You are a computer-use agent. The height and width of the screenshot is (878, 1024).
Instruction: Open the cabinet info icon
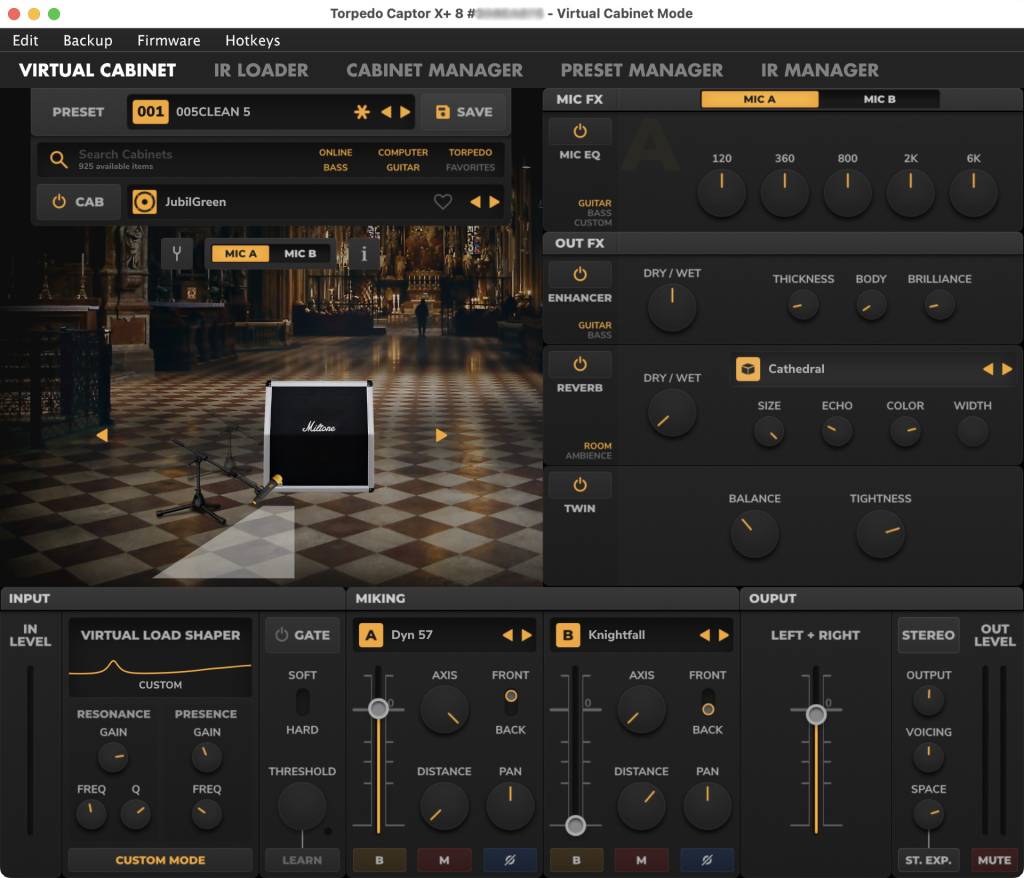[x=364, y=253]
